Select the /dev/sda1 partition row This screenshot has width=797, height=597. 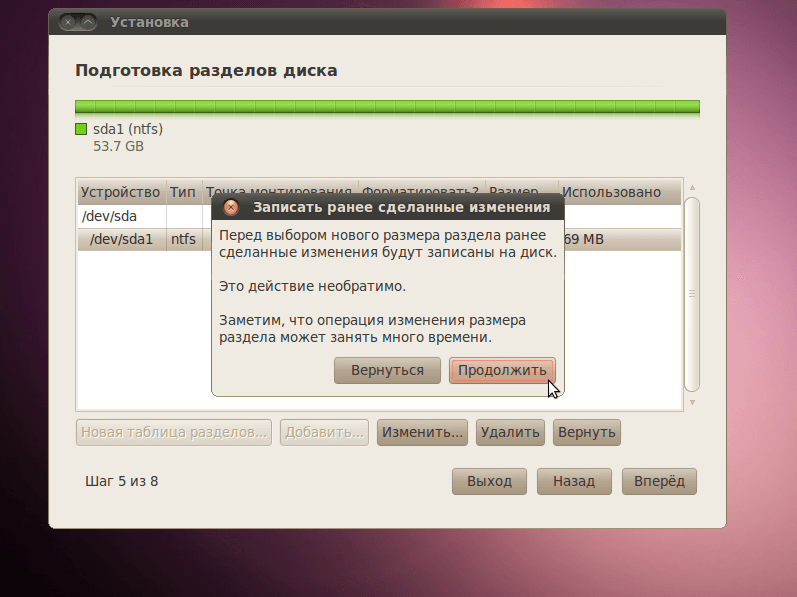(x=379, y=239)
